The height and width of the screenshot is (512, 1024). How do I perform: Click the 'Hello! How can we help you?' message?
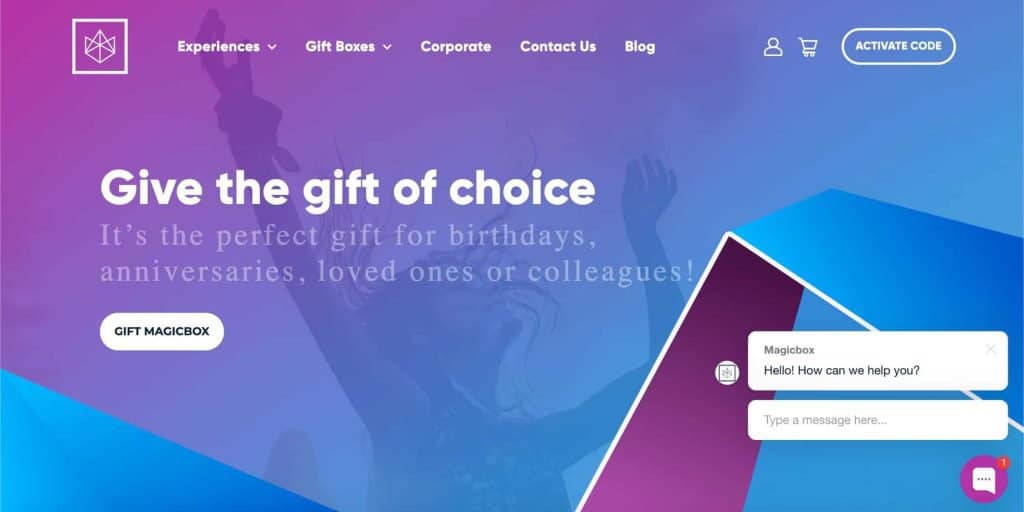click(841, 370)
